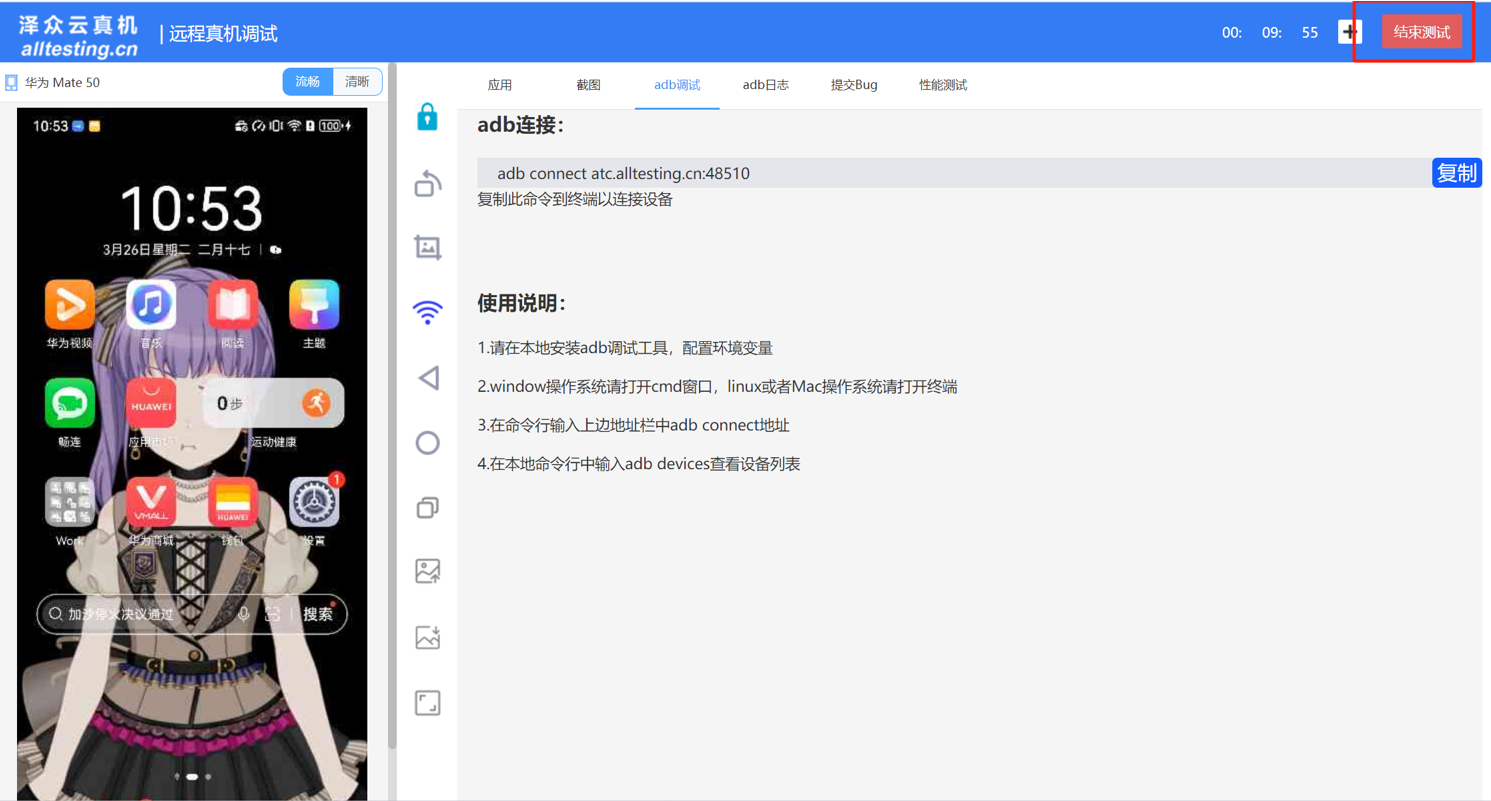The image size is (1491, 801).
Task: Click the 复制此命令到终端以连接设备 hint text
Action: tap(575, 200)
